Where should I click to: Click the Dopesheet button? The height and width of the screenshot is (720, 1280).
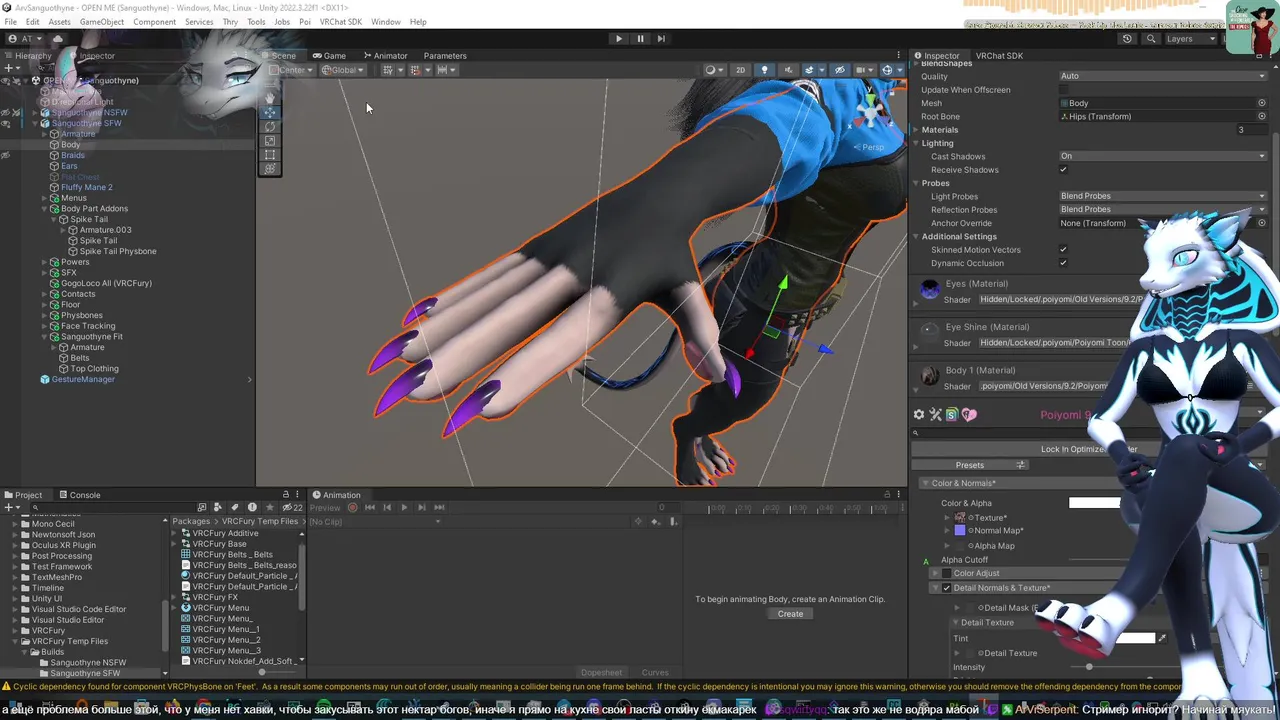coord(601,673)
